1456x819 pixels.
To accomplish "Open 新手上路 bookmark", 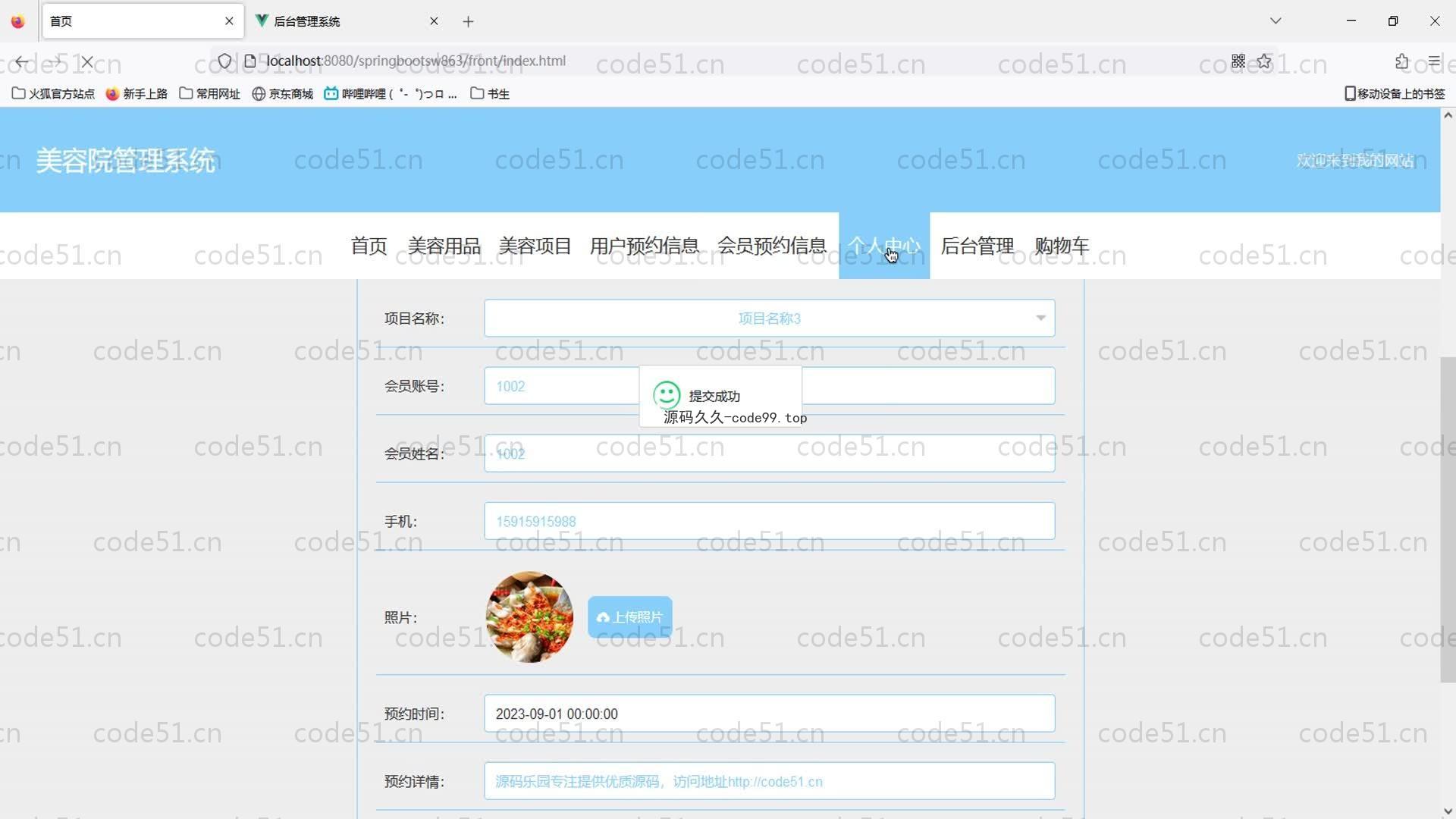I will pyautogui.click(x=136, y=93).
